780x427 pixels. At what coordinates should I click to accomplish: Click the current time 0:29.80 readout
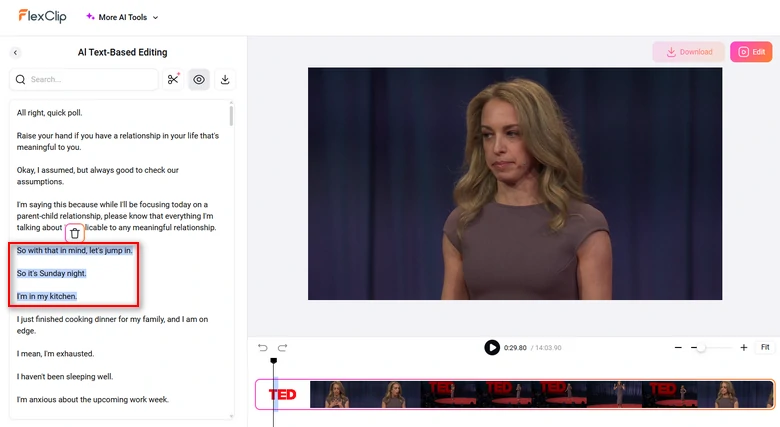tap(515, 348)
